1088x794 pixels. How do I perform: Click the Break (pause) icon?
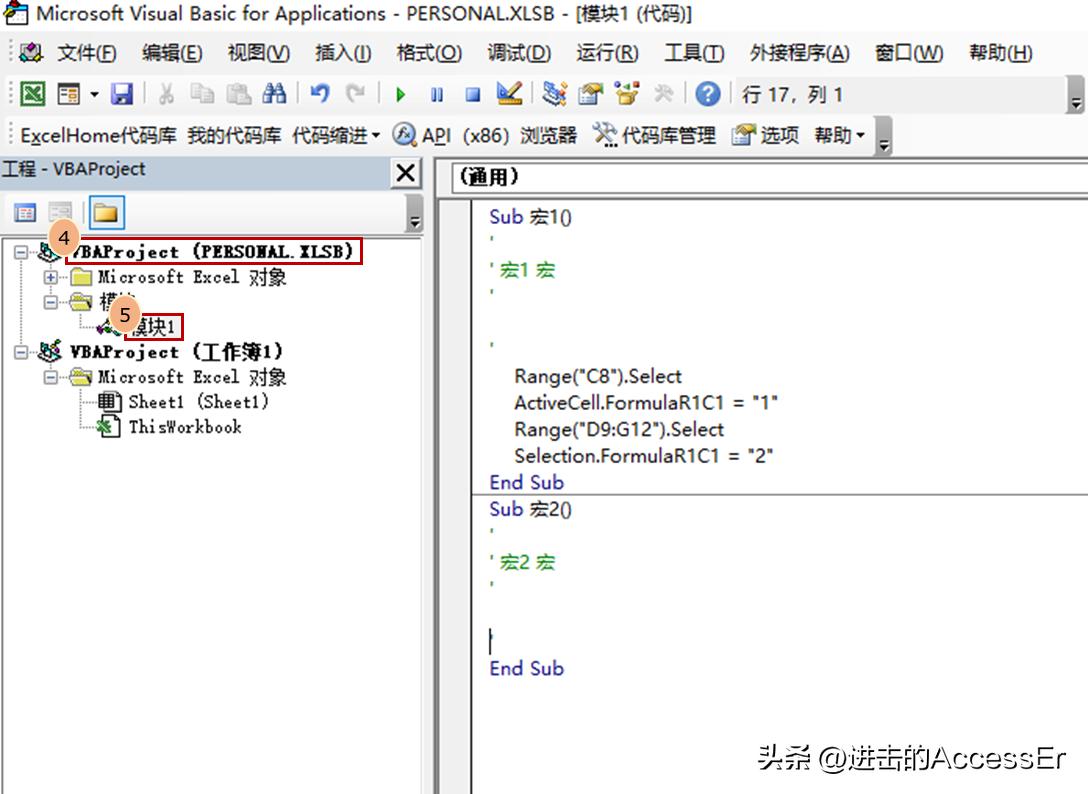point(437,93)
